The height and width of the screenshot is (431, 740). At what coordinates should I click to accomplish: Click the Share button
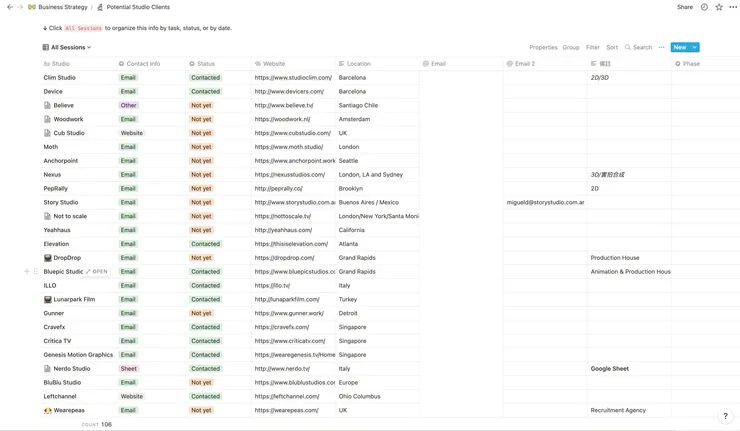pyautogui.click(x=685, y=7)
